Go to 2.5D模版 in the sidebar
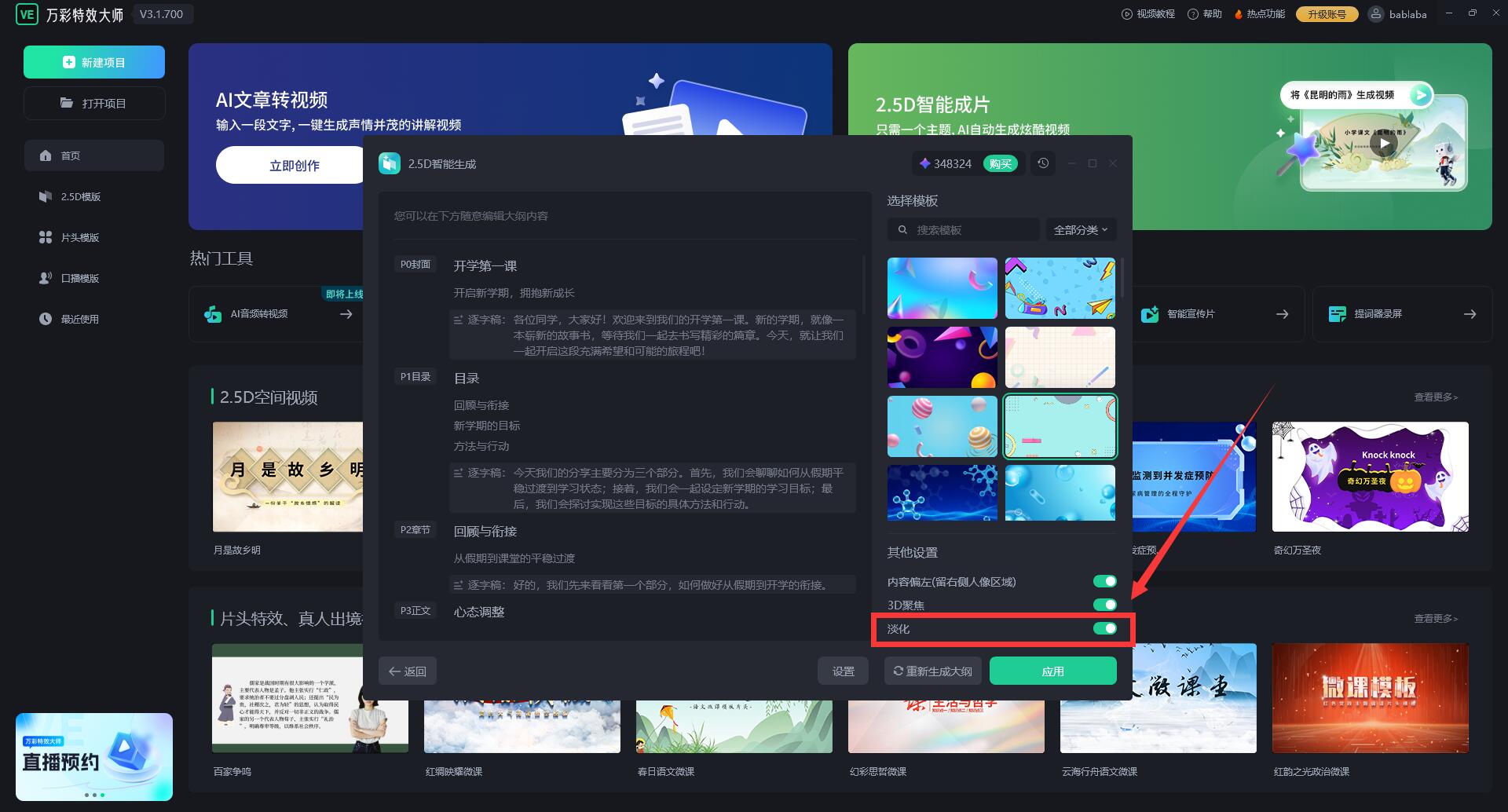This screenshot has width=1508, height=812. tap(81, 197)
